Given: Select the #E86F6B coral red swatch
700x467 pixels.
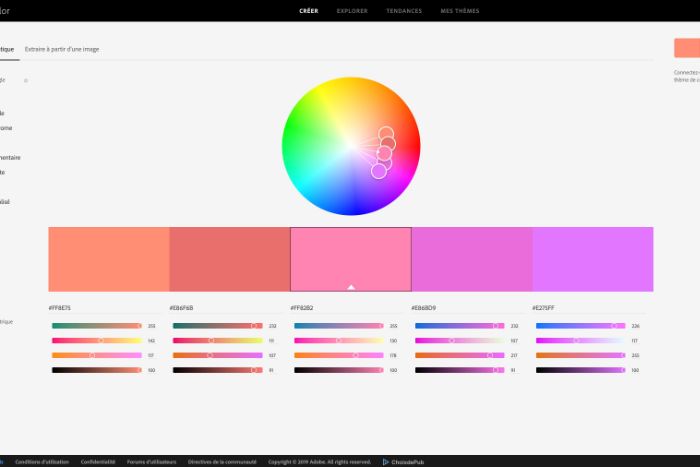Looking at the screenshot, I should click(230, 259).
